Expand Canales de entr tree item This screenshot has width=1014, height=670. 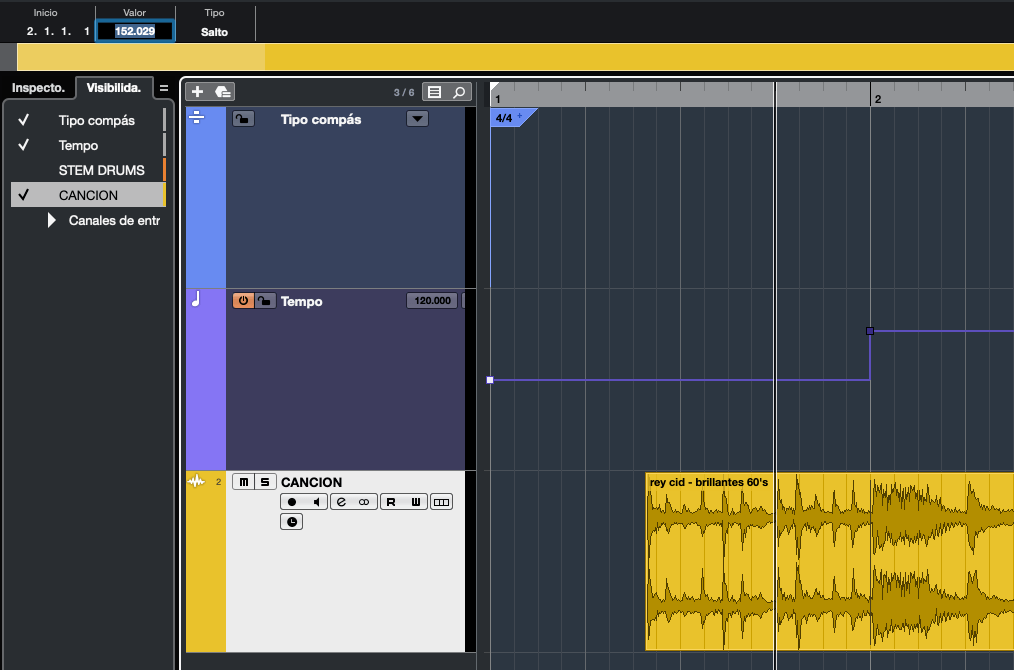coord(52,220)
